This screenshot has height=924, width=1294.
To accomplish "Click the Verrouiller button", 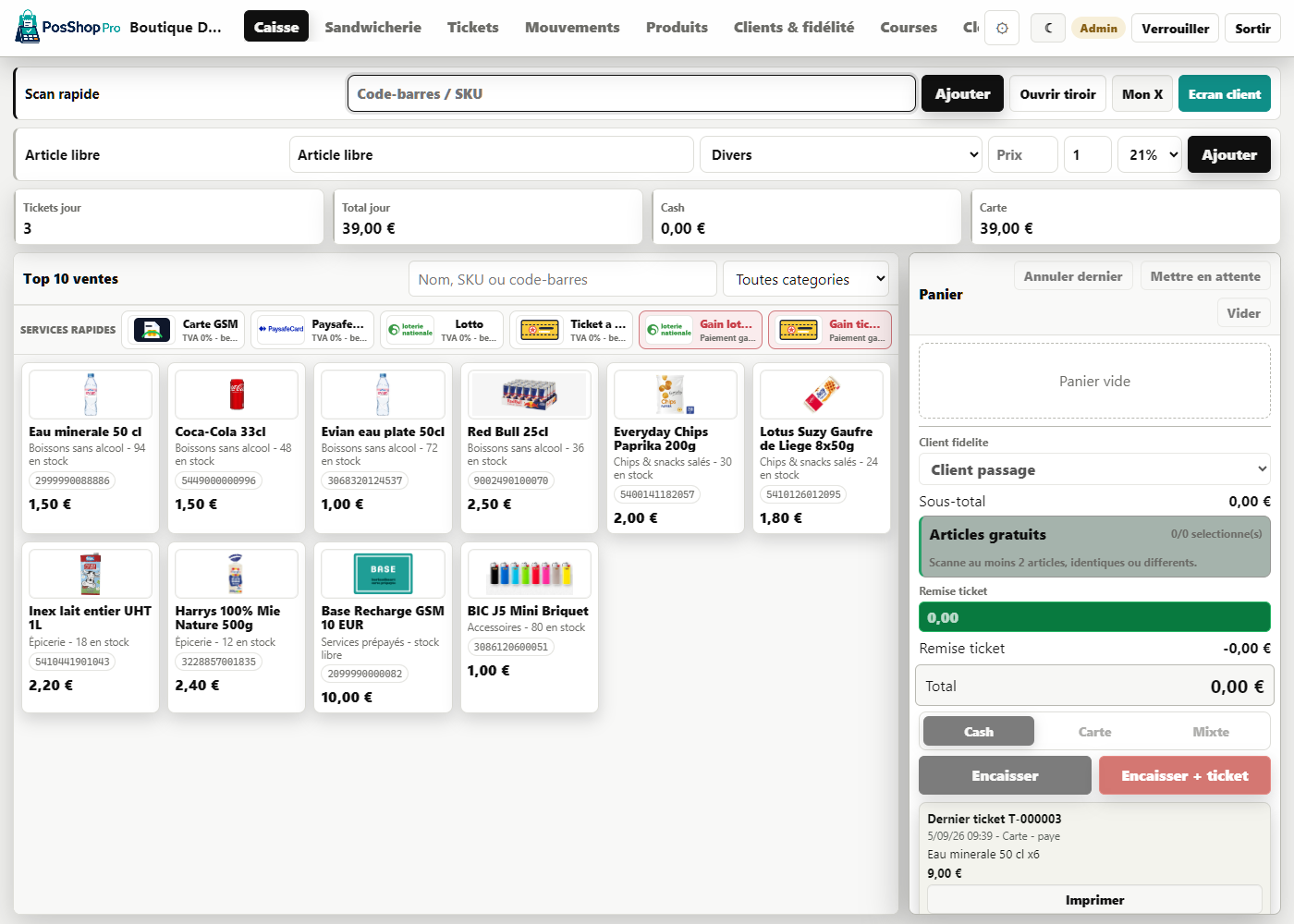I will click(1176, 28).
